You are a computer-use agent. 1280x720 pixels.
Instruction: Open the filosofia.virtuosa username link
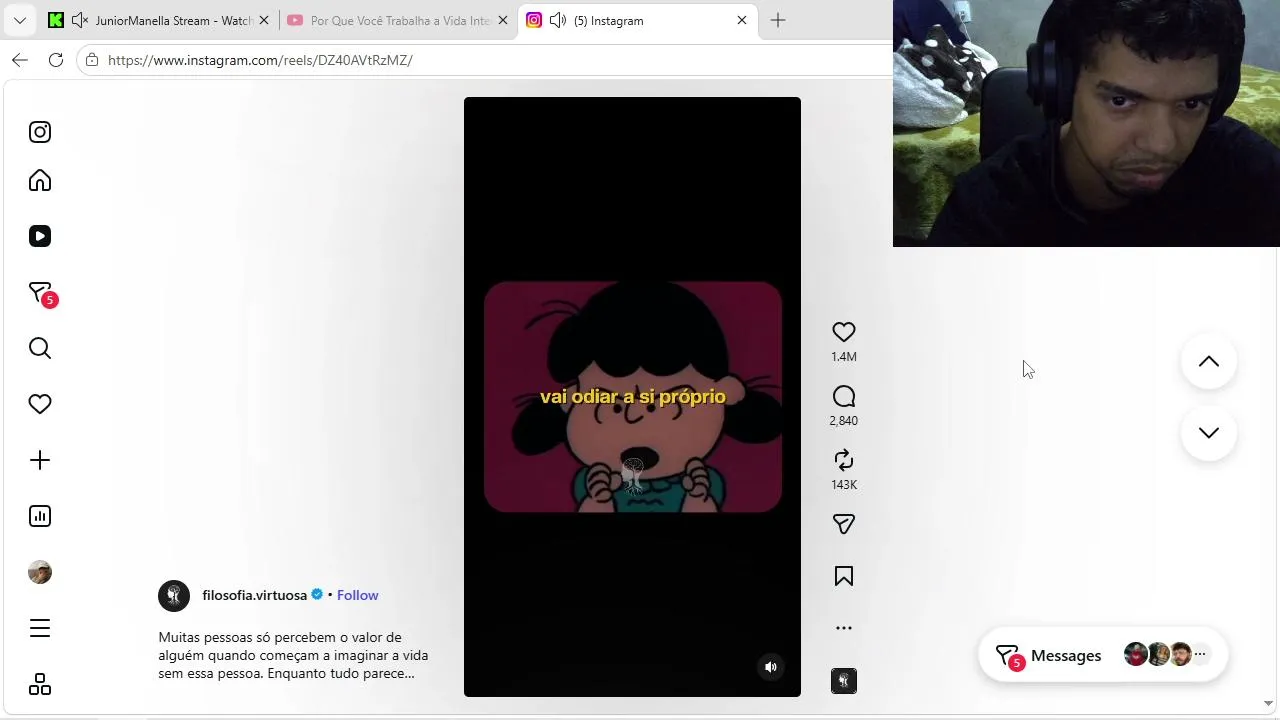[254, 595]
